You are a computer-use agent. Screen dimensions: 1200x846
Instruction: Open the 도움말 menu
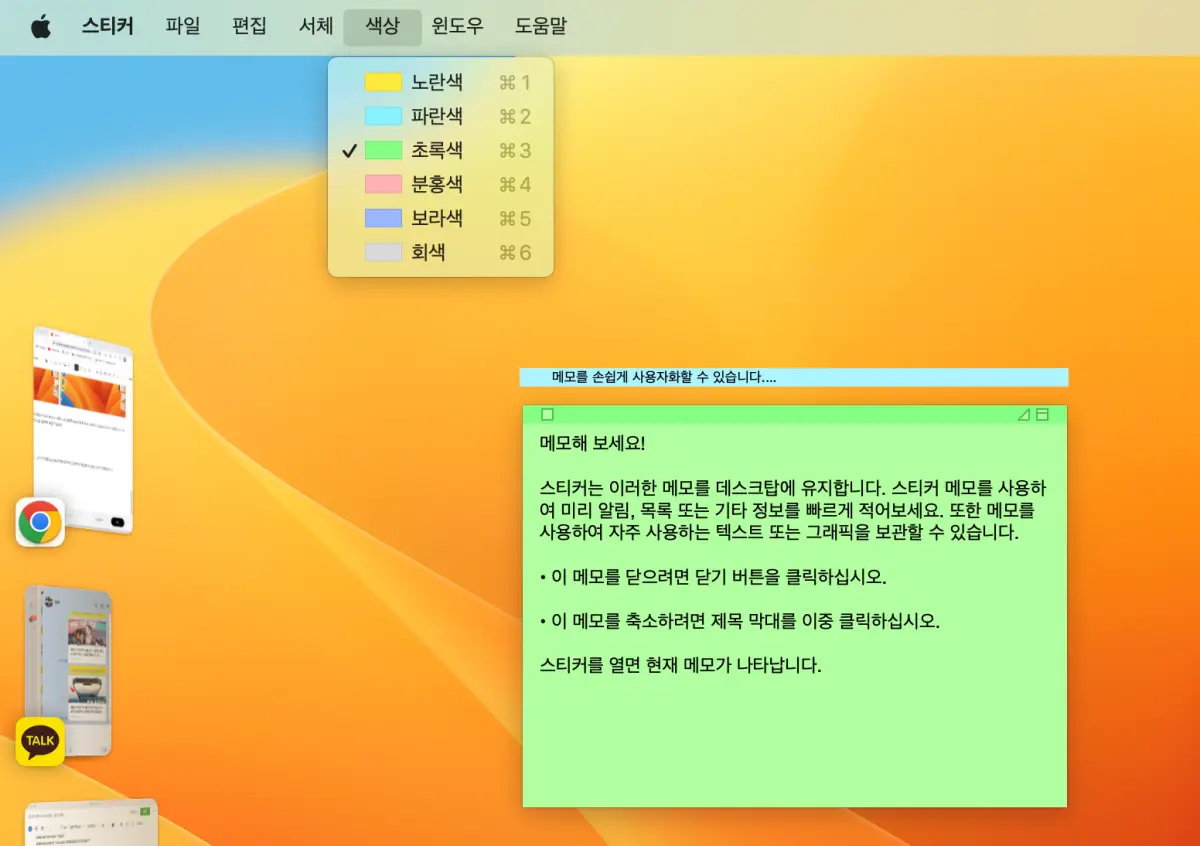click(540, 27)
